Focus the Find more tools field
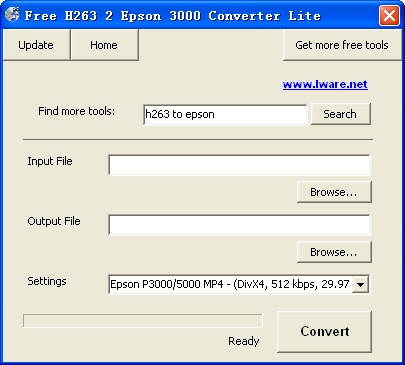This screenshot has height=365, width=405. 225,114
